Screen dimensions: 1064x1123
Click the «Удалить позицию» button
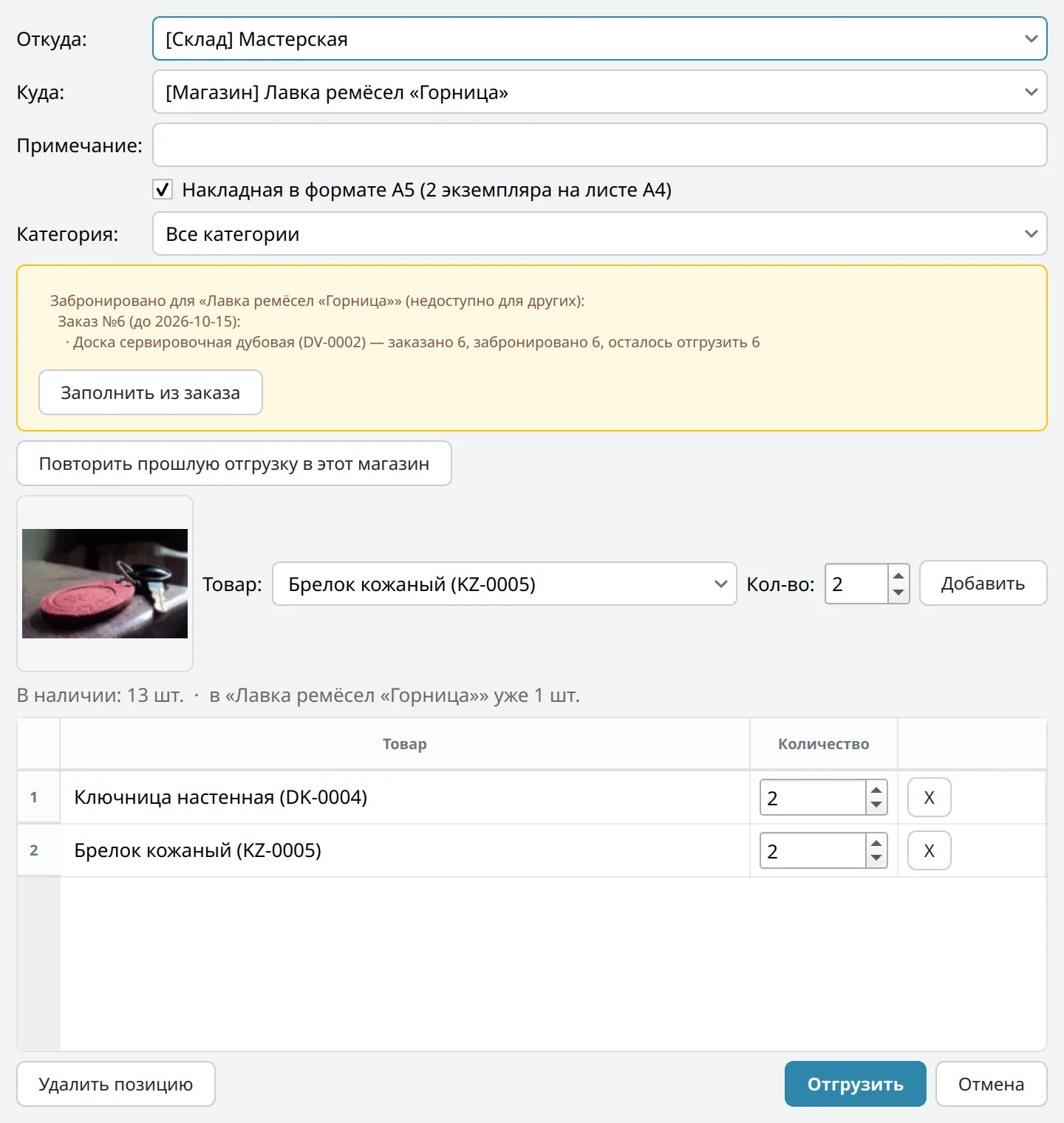click(x=116, y=1084)
